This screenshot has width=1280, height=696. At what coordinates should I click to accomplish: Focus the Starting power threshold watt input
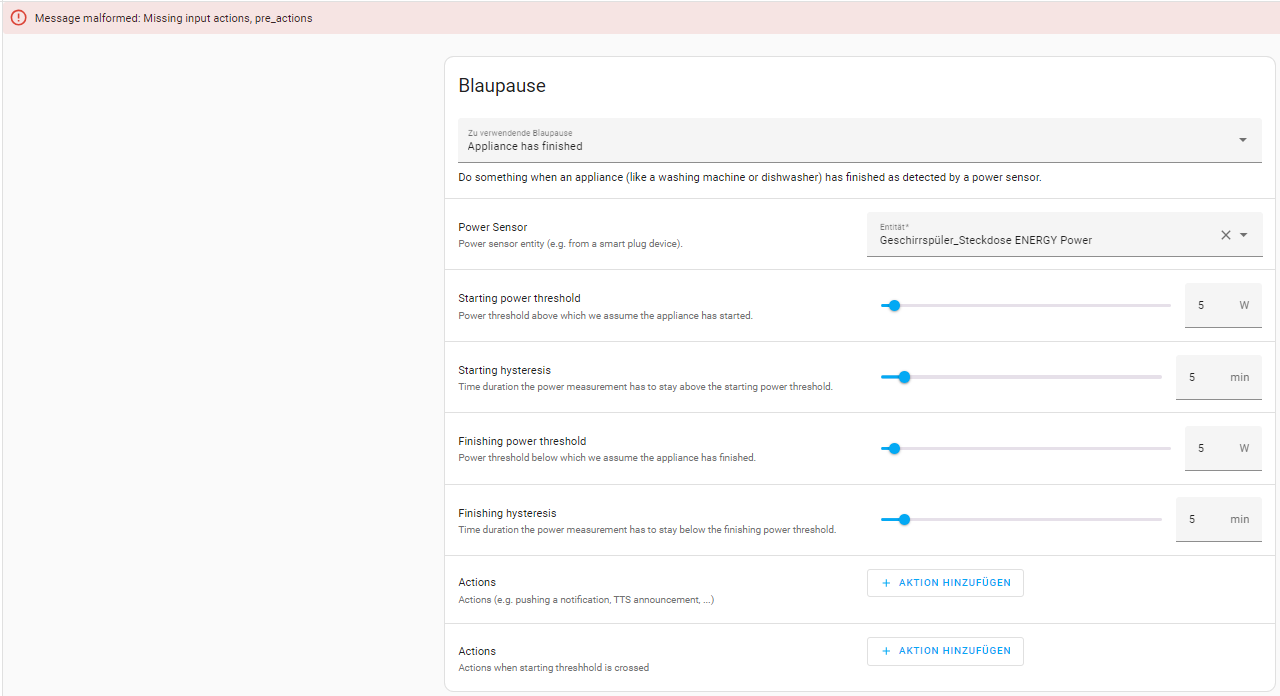(1210, 306)
